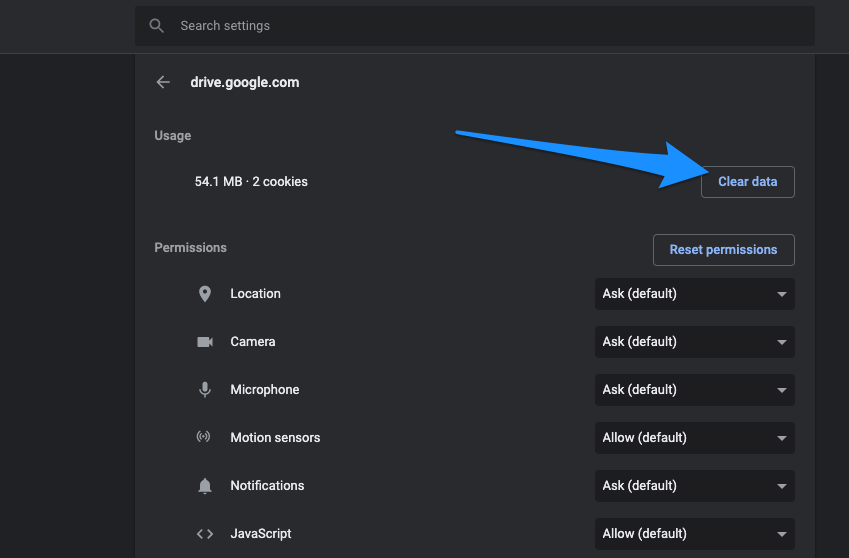The width and height of the screenshot is (849, 558).
Task: Open the Location permission dropdown
Action: pos(695,294)
